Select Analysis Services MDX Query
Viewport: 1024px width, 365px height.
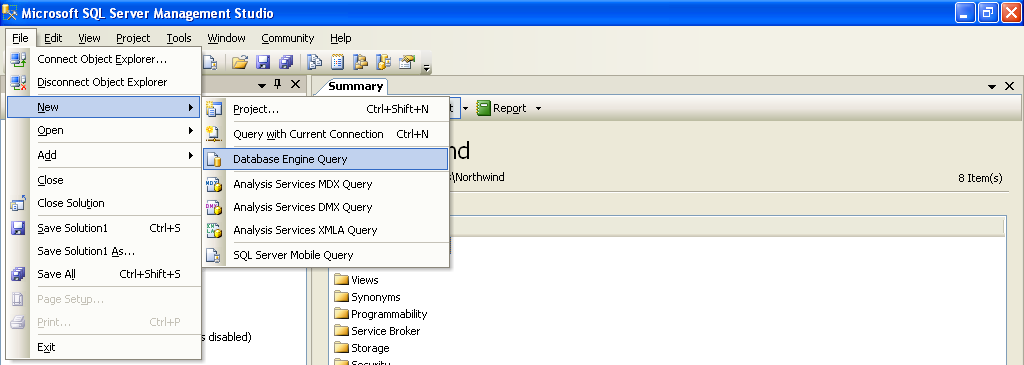pyautogui.click(x=326, y=184)
